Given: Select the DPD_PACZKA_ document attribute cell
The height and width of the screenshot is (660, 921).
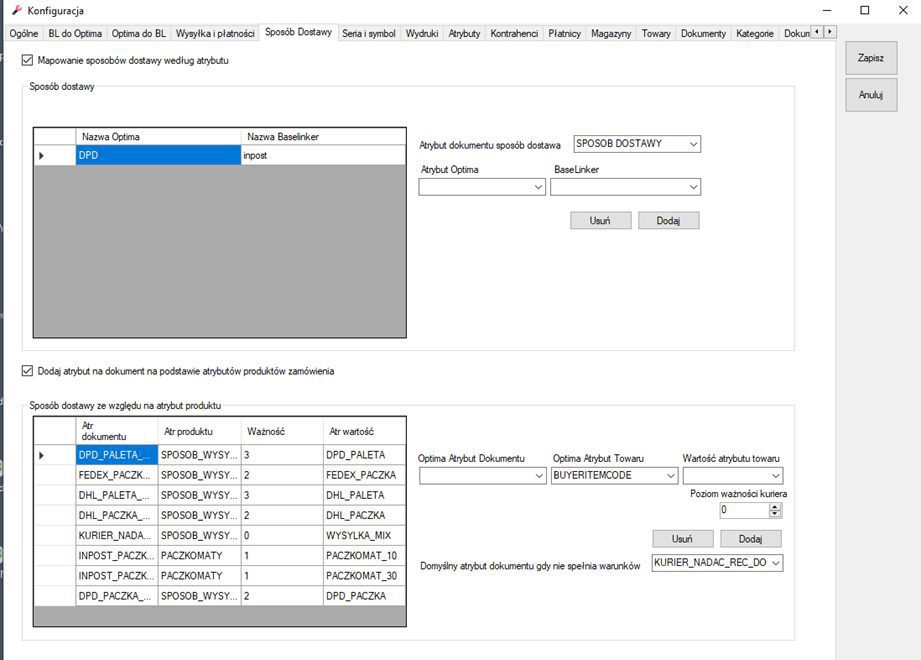Looking at the screenshot, I should point(117,596).
